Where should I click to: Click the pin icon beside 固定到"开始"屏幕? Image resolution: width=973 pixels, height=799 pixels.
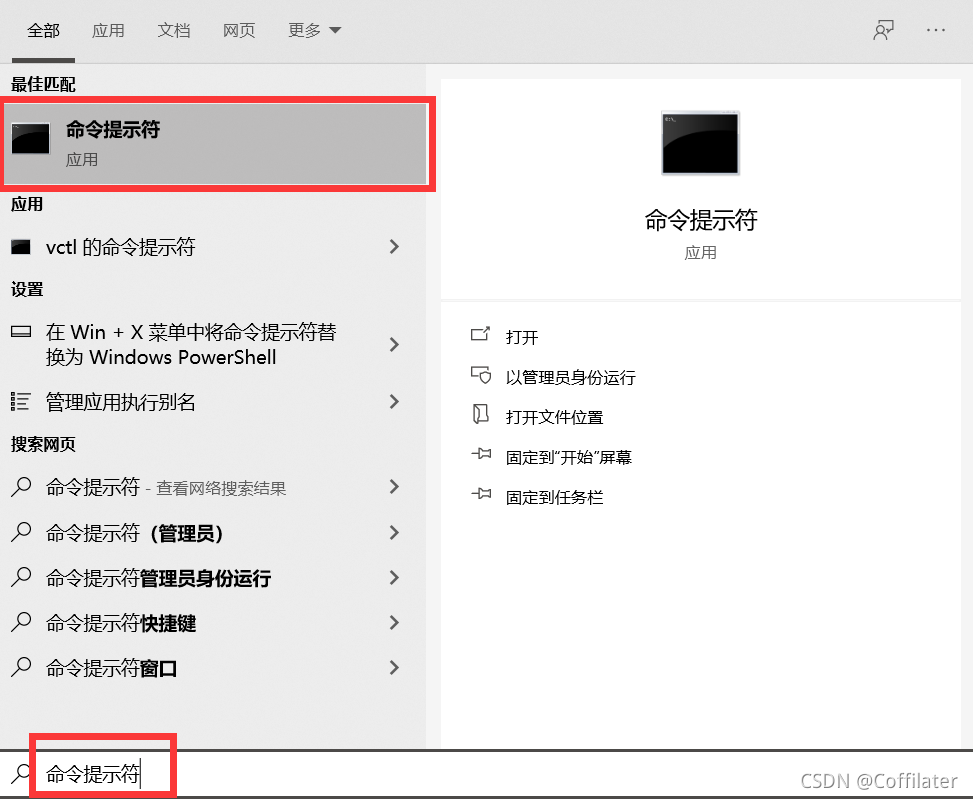pyautogui.click(x=481, y=454)
